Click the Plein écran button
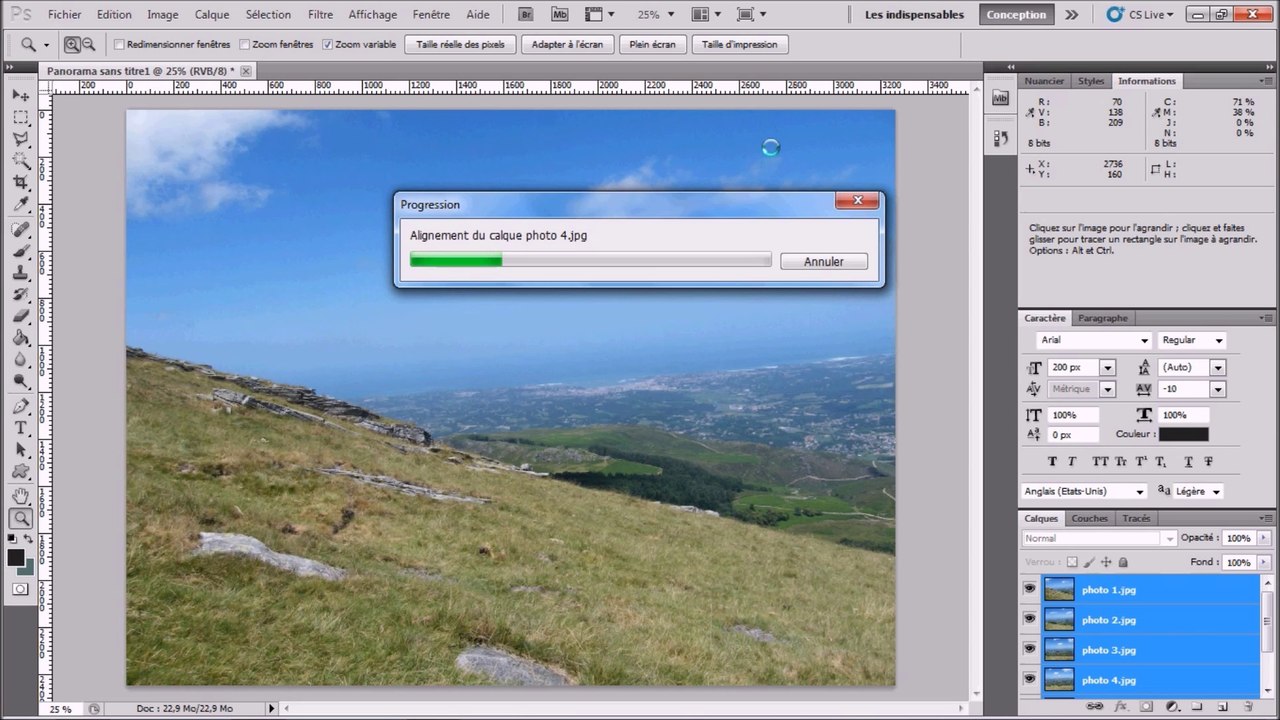Image resolution: width=1280 pixels, height=720 pixels. tap(653, 45)
